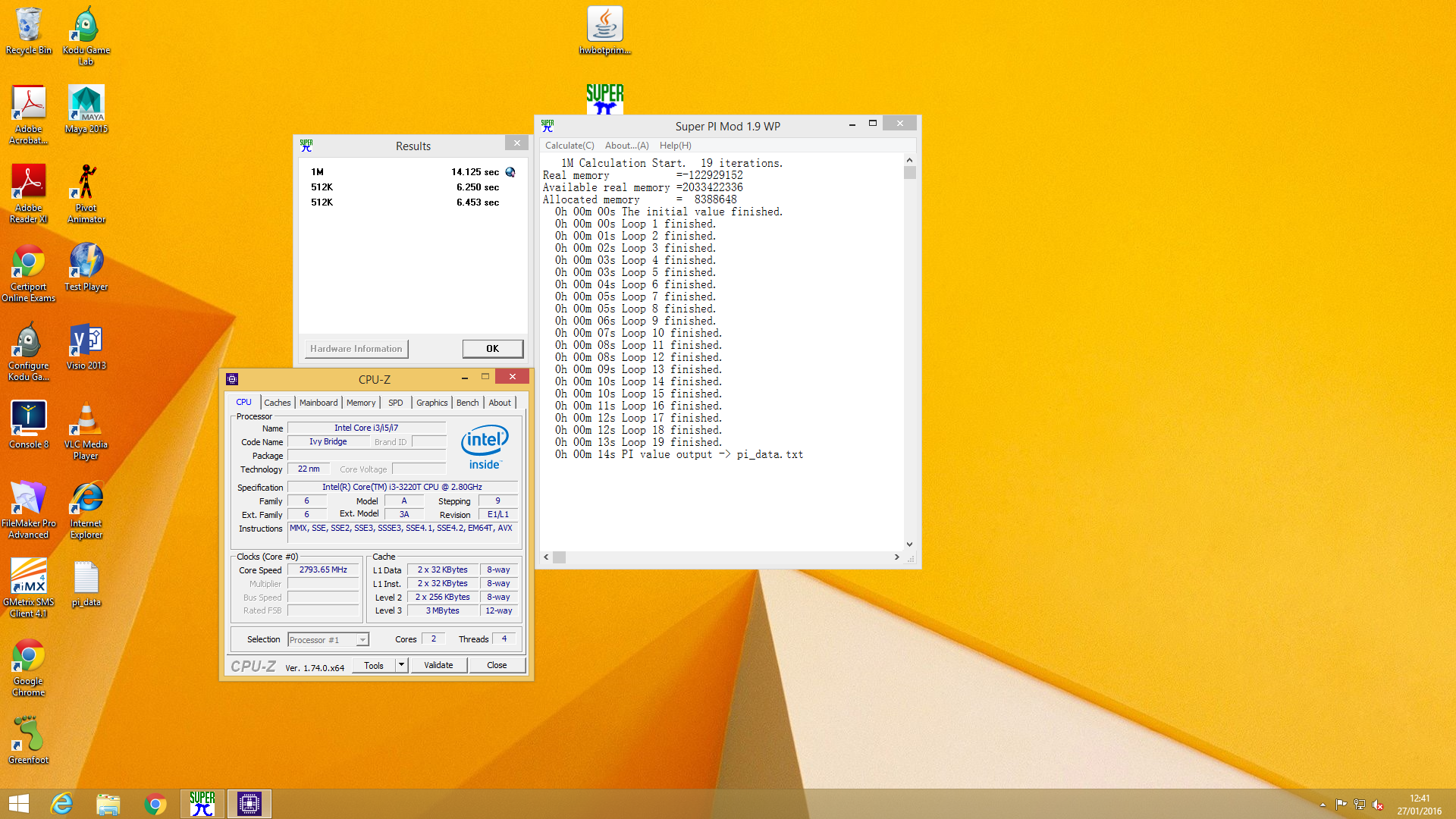
Task: Open Internet Explorer desktop icon
Action: coord(86,509)
